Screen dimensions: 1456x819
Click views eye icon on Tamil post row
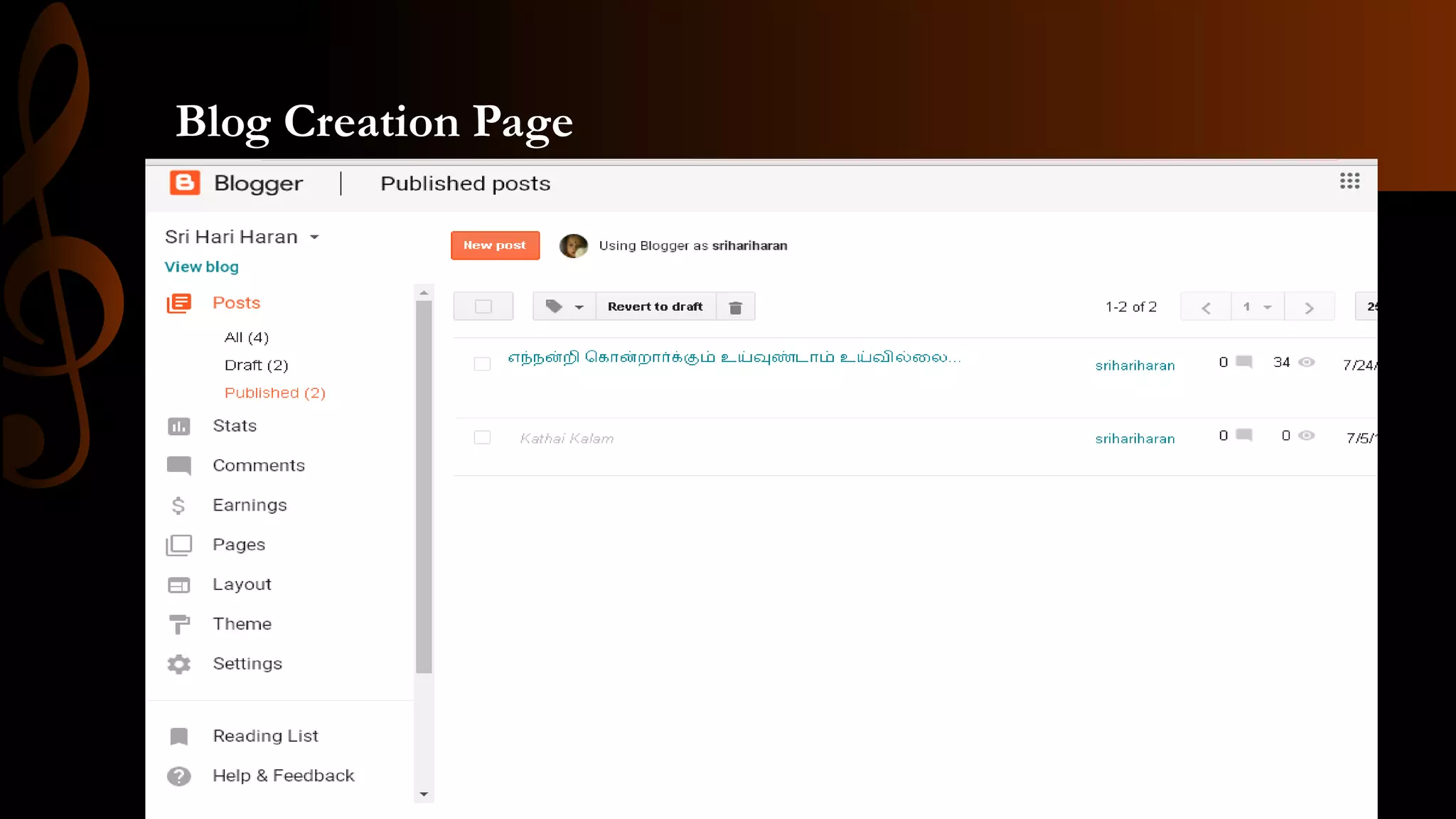(1307, 362)
